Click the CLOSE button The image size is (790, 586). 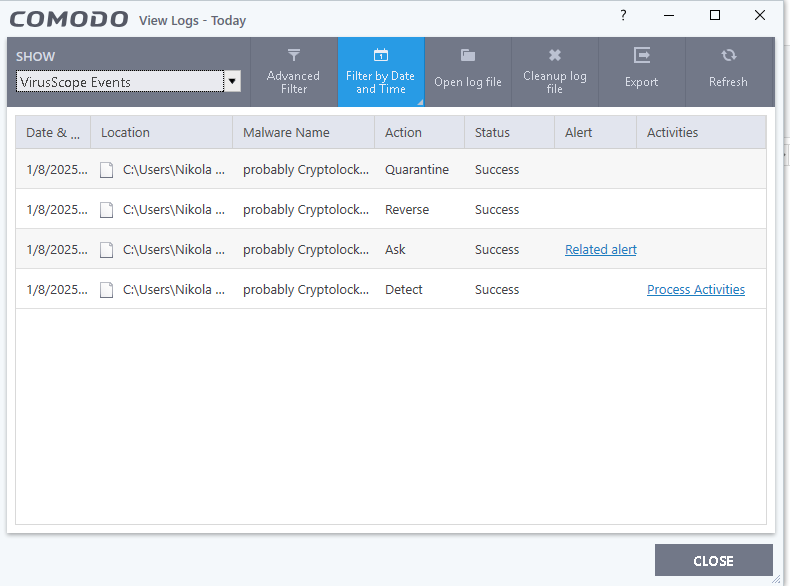tap(713, 560)
